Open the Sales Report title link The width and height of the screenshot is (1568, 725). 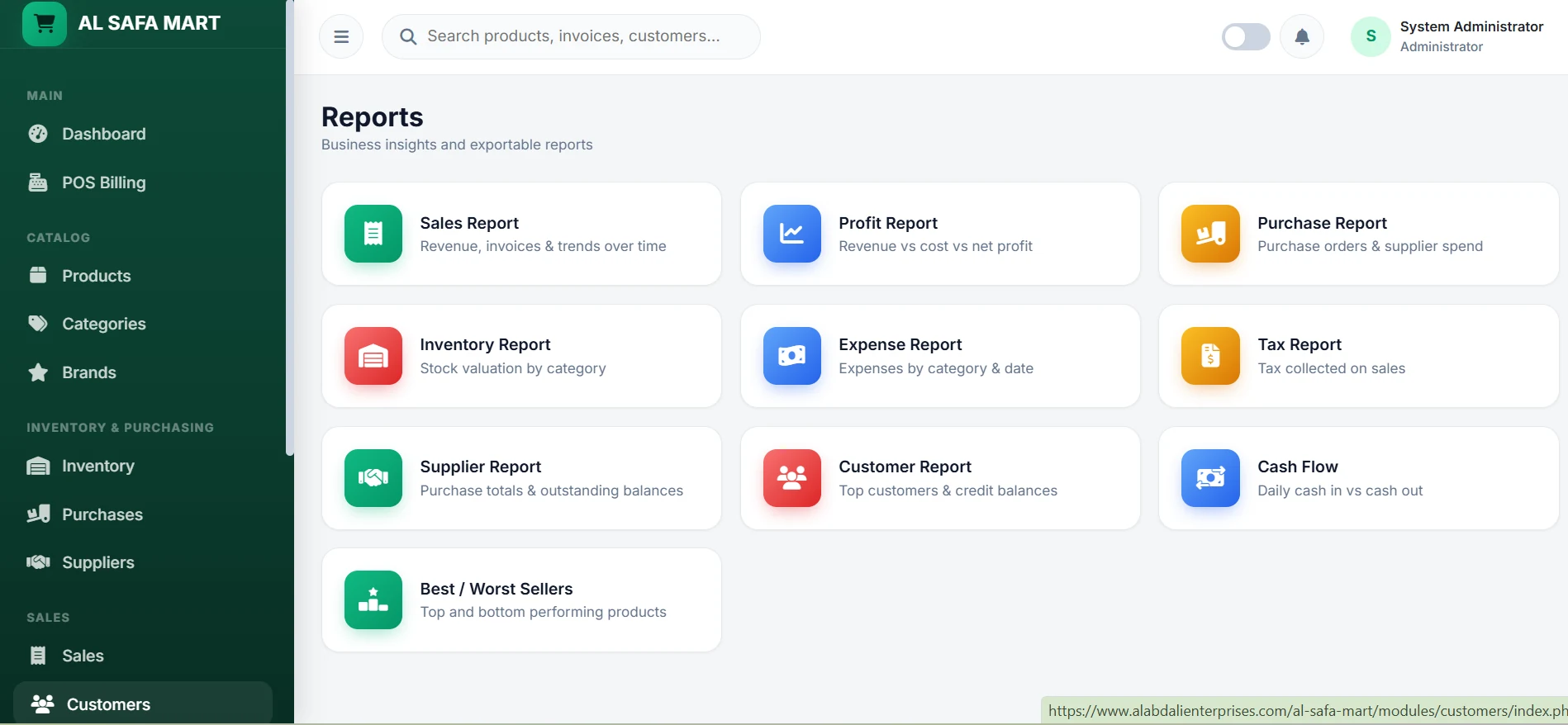coord(469,223)
